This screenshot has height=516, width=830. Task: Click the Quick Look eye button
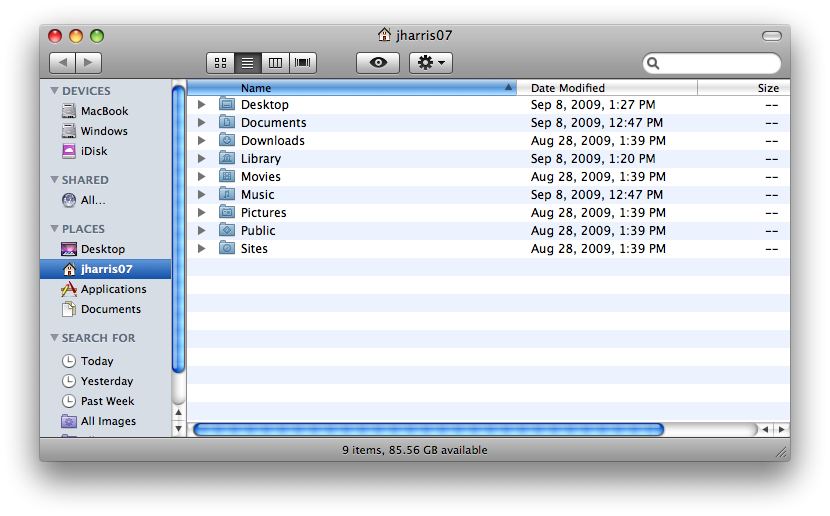pos(378,63)
